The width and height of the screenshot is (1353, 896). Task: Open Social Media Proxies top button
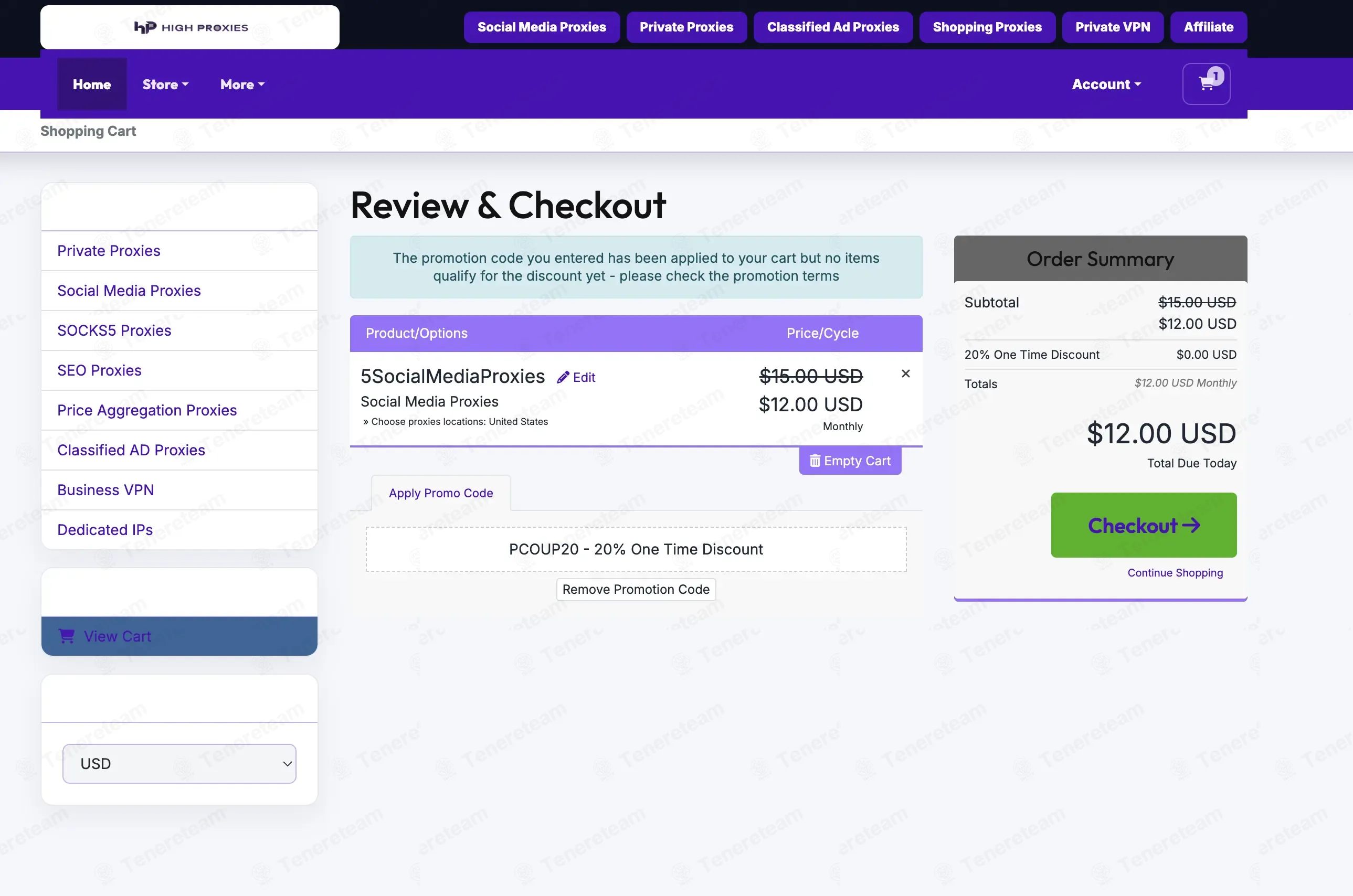tap(541, 27)
